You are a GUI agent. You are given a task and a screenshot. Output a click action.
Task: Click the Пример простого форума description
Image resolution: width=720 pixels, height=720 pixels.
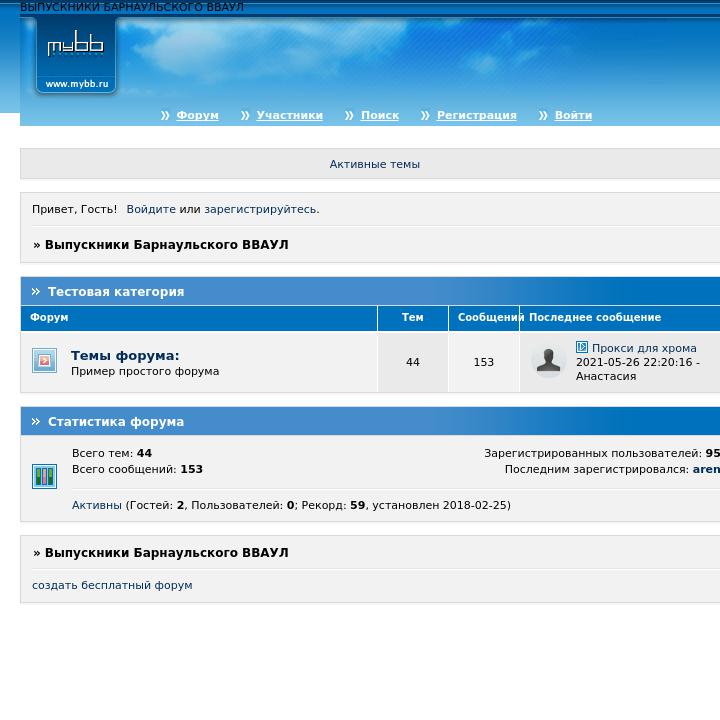tap(145, 371)
